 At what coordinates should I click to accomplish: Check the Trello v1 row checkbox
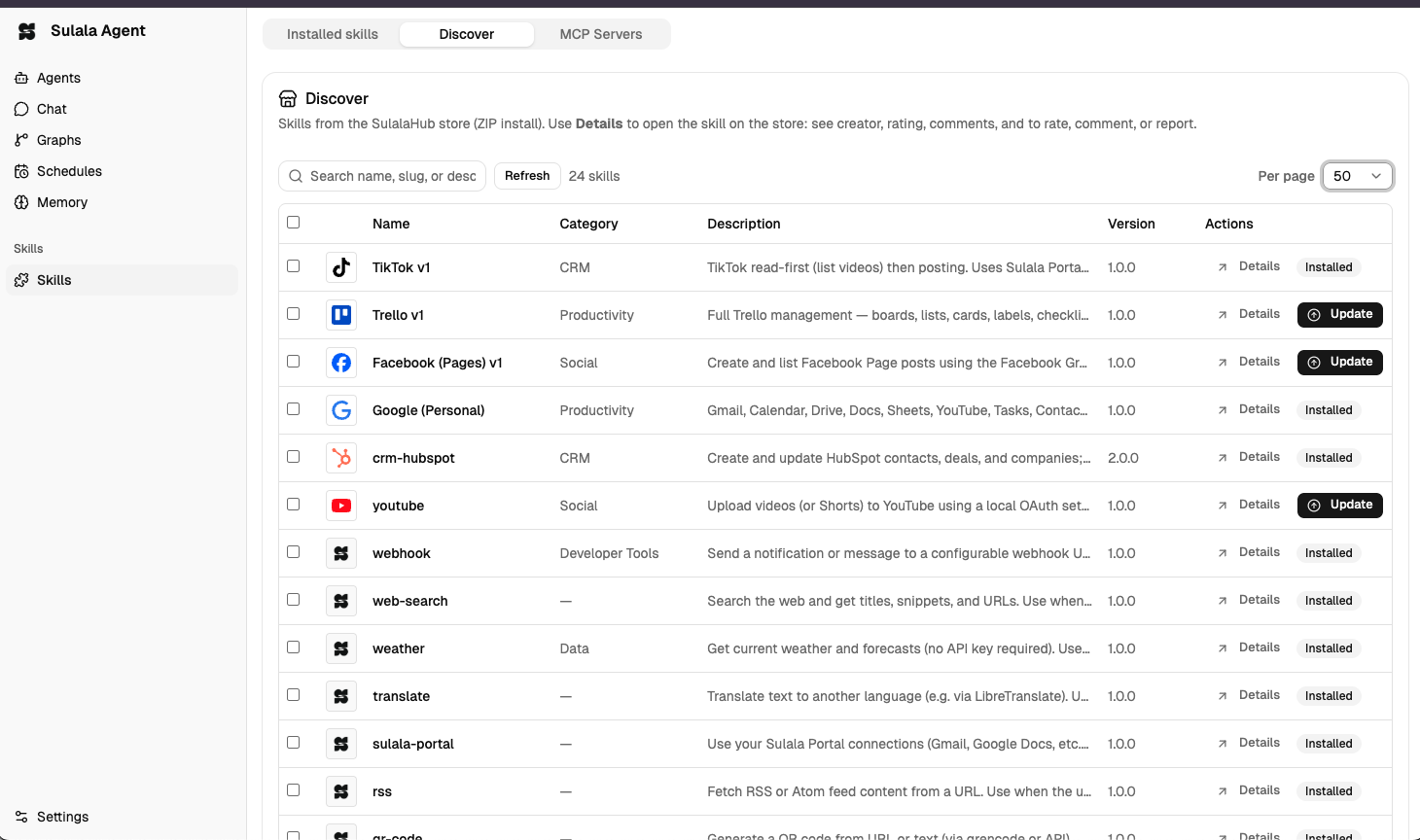(x=294, y=314)
